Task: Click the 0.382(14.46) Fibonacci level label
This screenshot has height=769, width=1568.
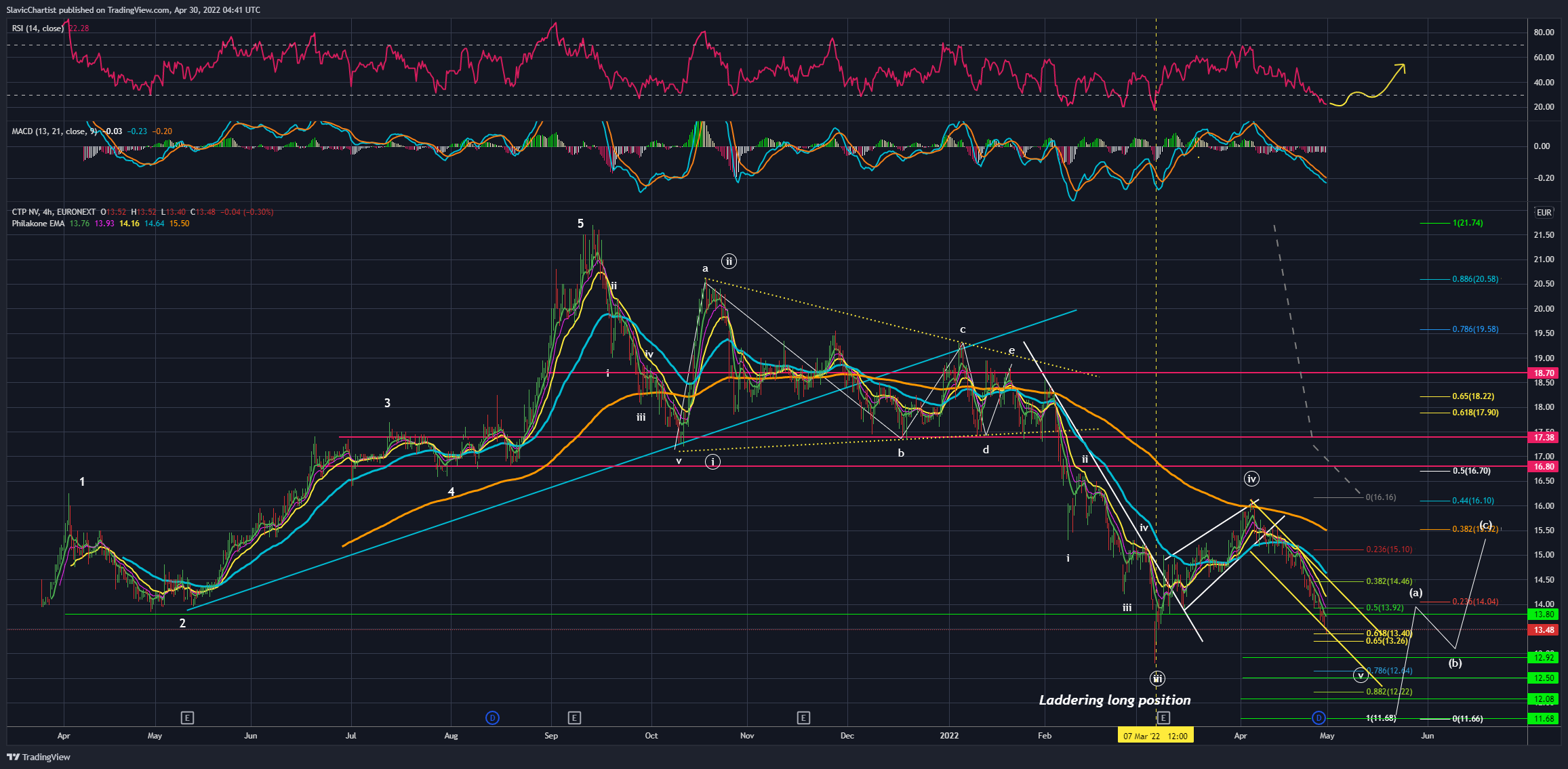Action: [1389, 581]
